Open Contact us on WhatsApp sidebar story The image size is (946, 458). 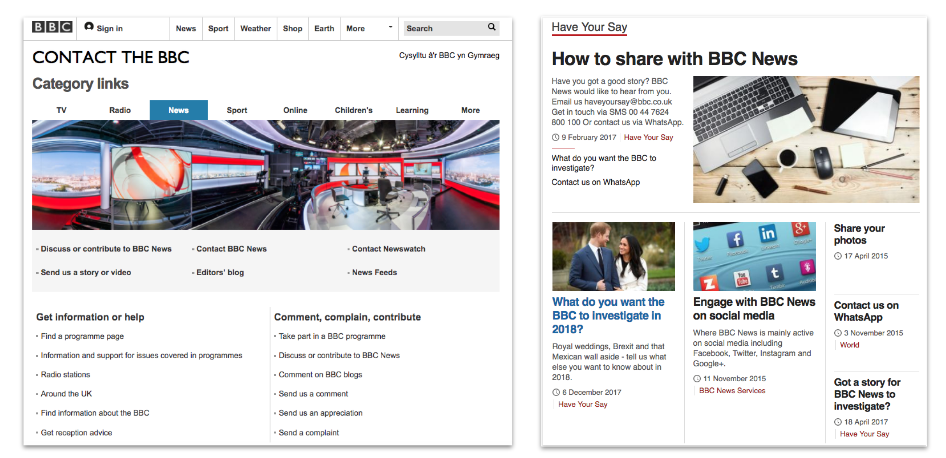point(866,311)
